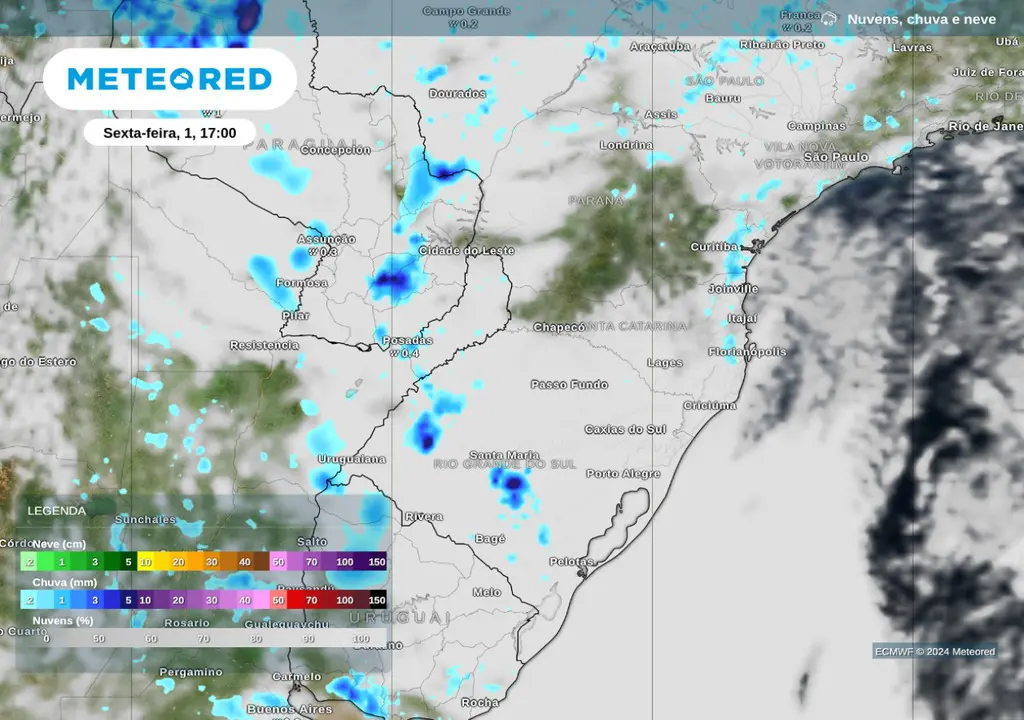The width and height of the screenshot is (1024, 720).
Task: Click the cloud icon beside Nuvens, chuva e neve
Action: [x=829, y=19]
